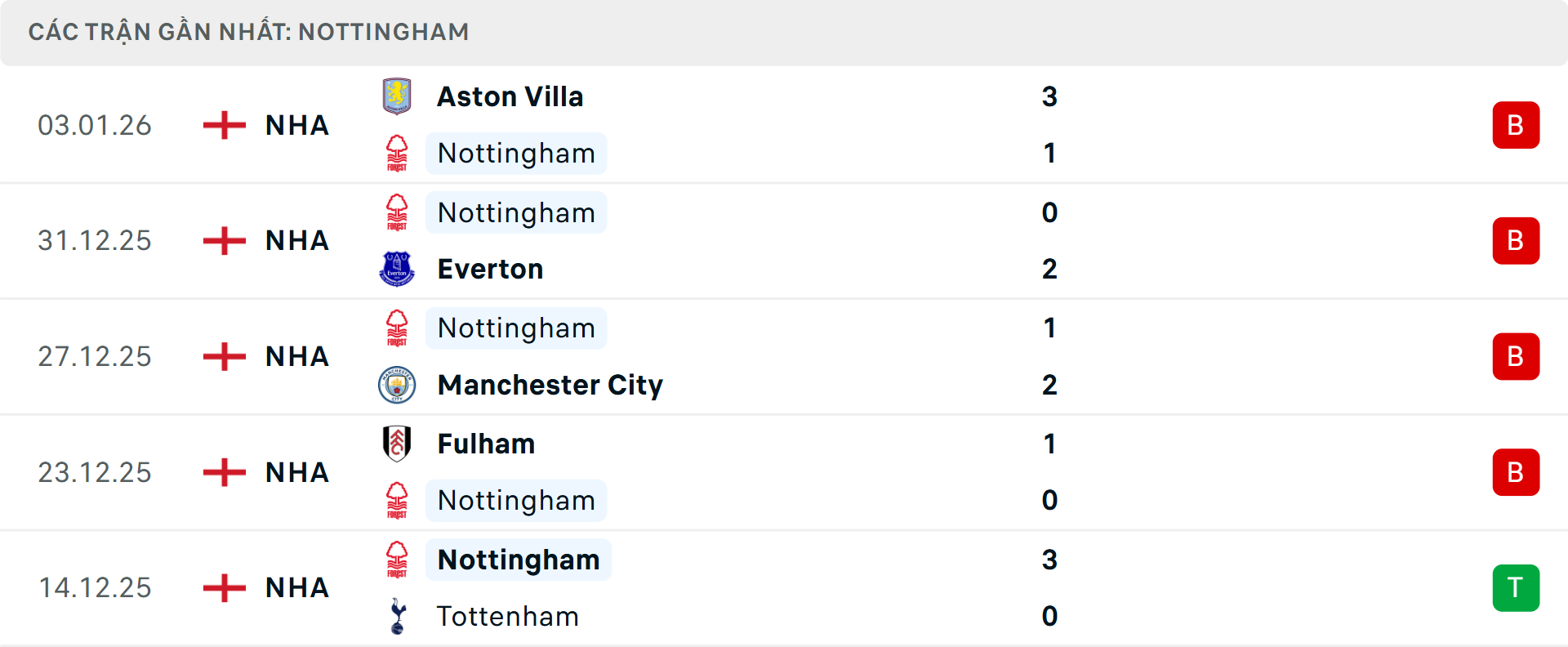The width and height of the screenshot is (1568, 647).
Task: Open the Aston Villa team link
Action: click(510, 96)
